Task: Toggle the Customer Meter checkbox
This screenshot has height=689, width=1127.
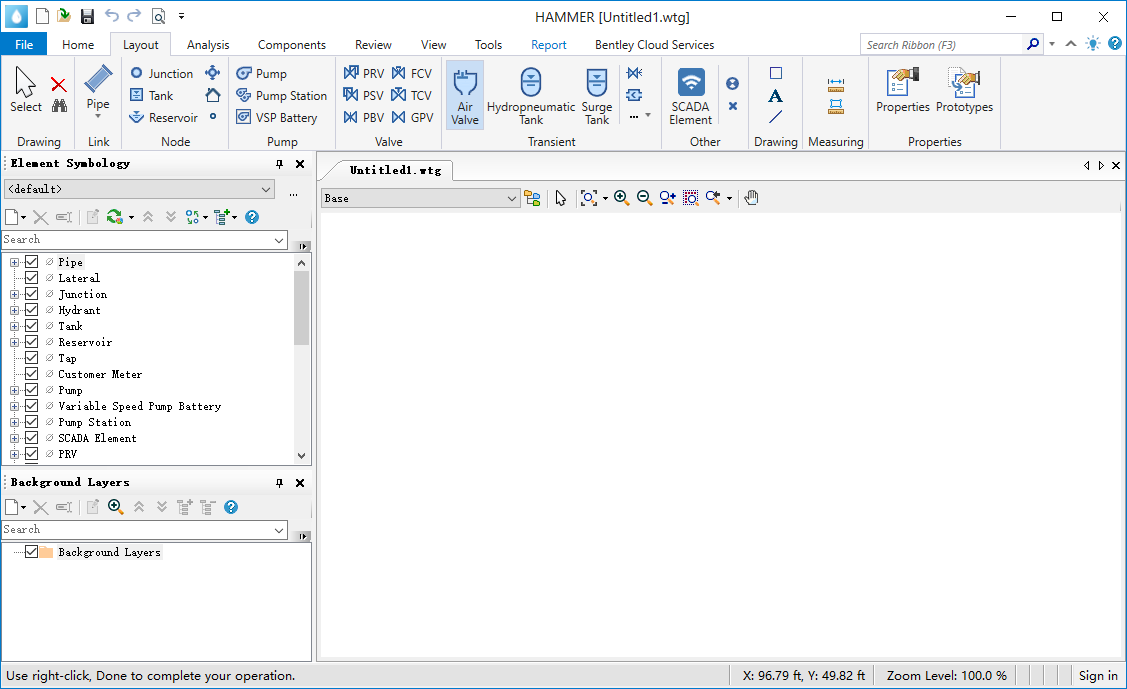Action: (x=32, y=374)
